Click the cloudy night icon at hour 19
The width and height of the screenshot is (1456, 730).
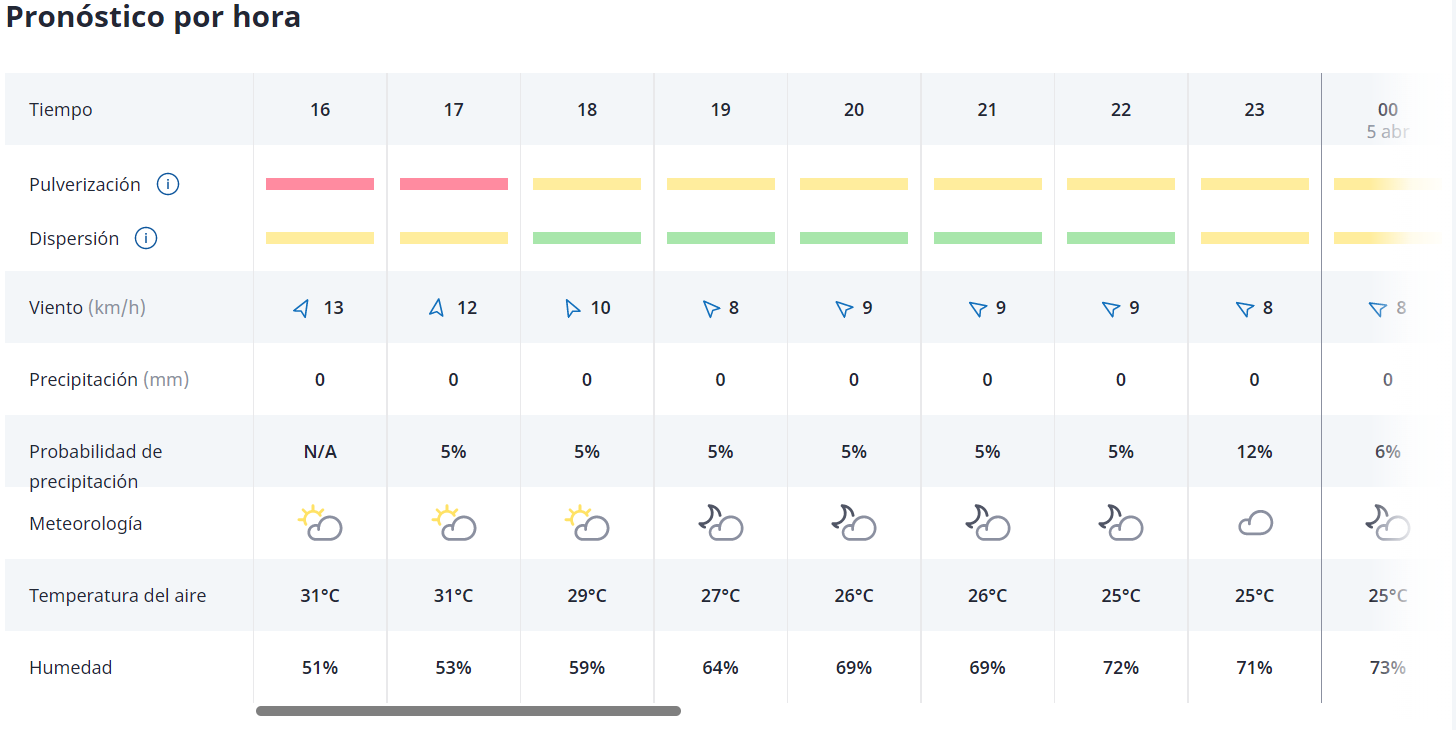point(720,523)
